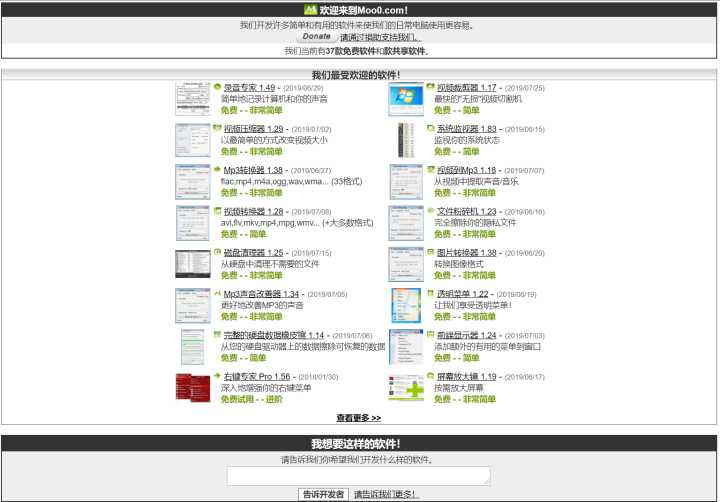This screenshot has height=502, width=720.
Task: Open the 视频剪切器 Windows-logo thumbnail
Action: [x=406, y=99]
